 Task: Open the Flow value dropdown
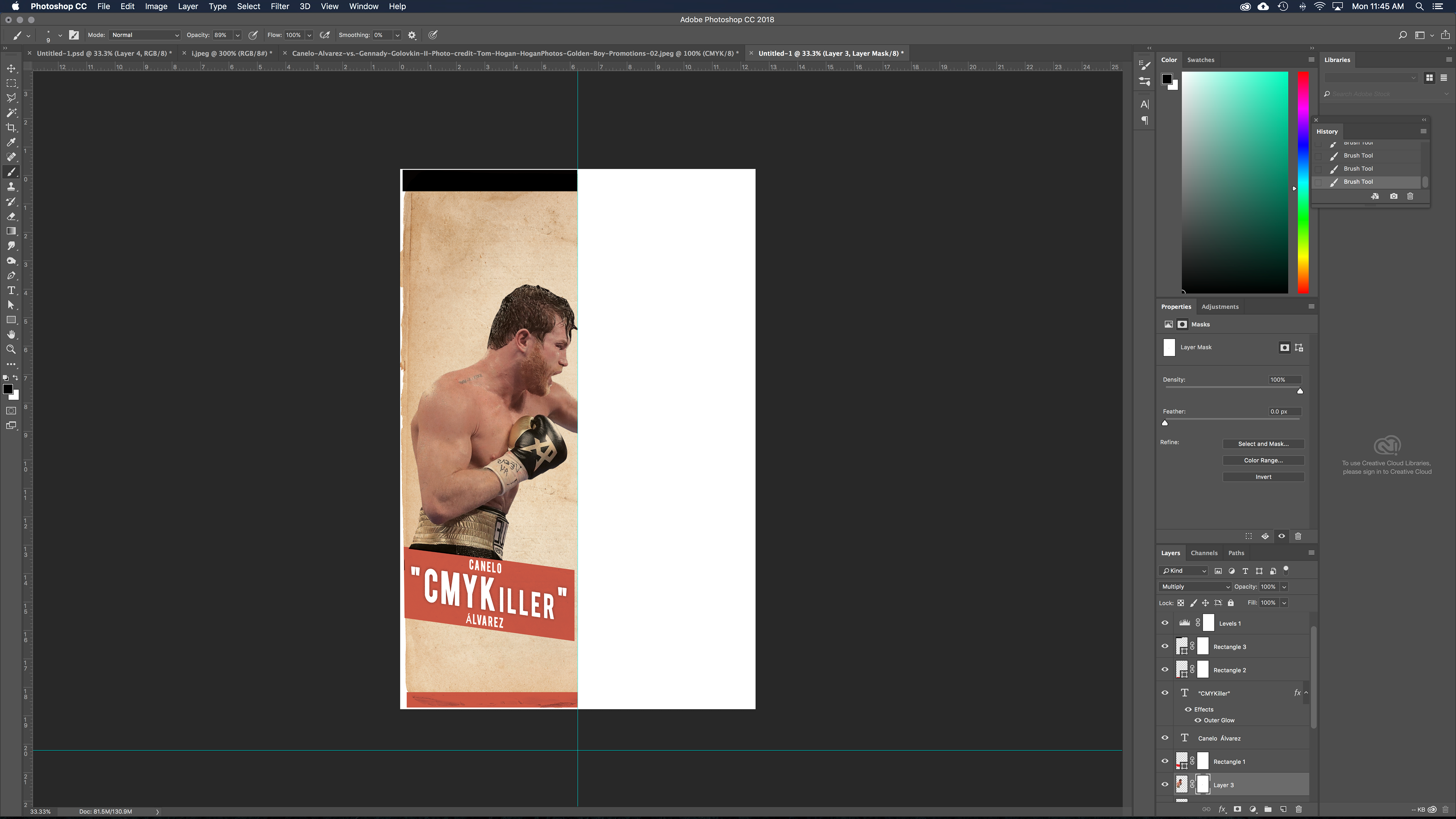(x=309, y=35)
